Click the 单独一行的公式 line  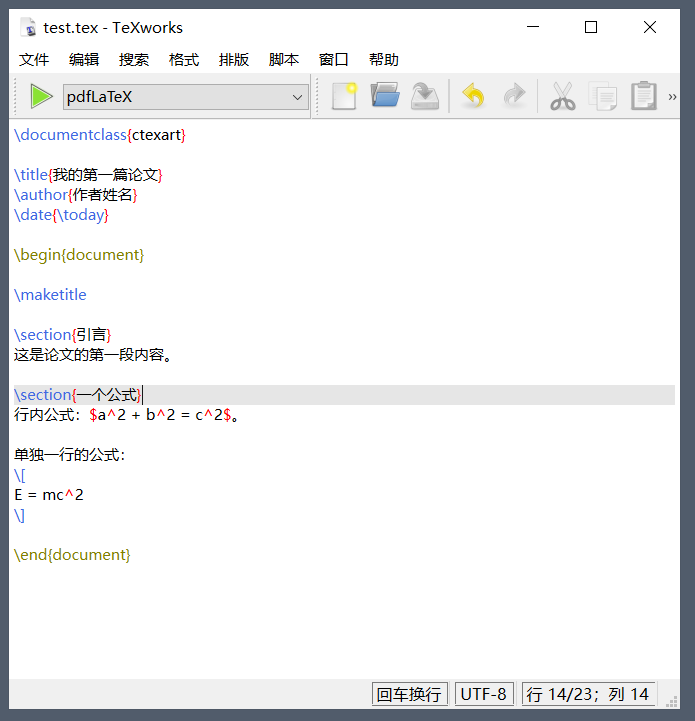(x=69, y=455)
